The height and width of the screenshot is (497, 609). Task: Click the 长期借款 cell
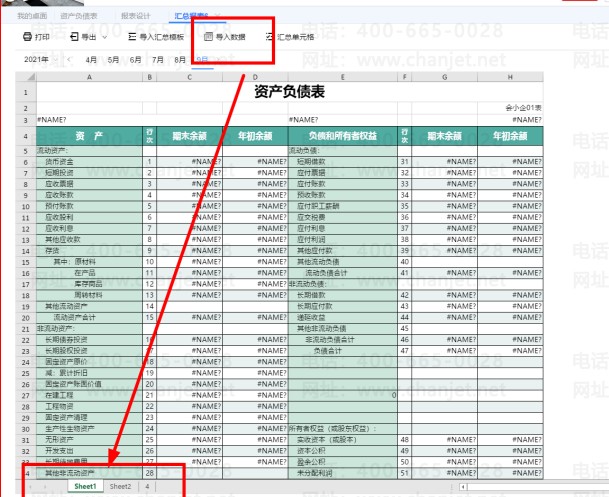[343, 295]
